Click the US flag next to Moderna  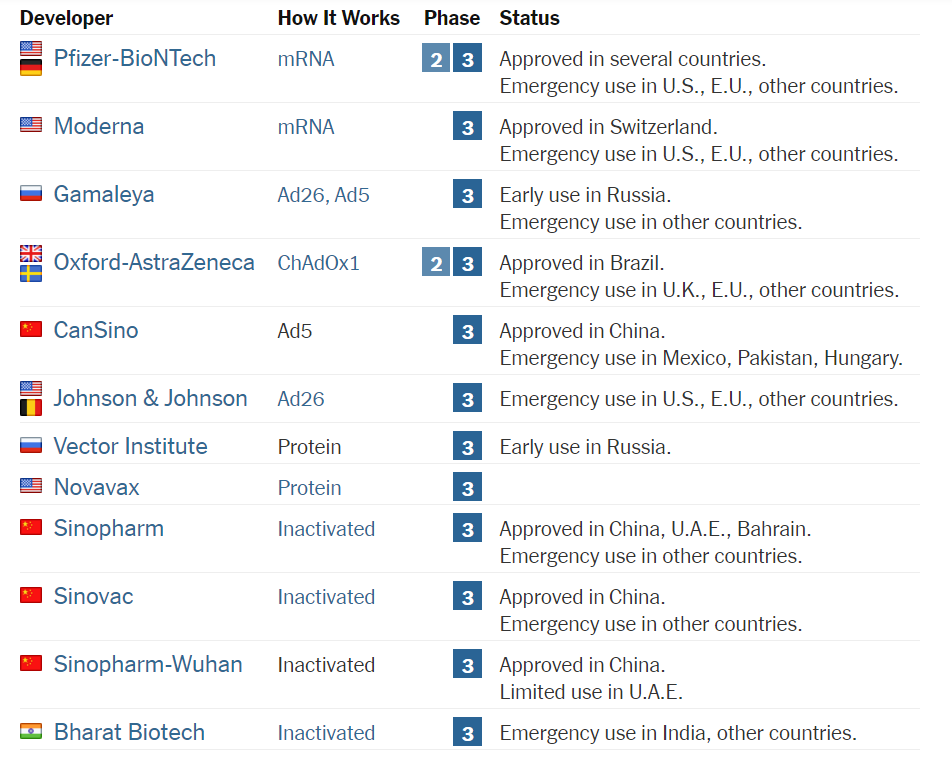31,125
